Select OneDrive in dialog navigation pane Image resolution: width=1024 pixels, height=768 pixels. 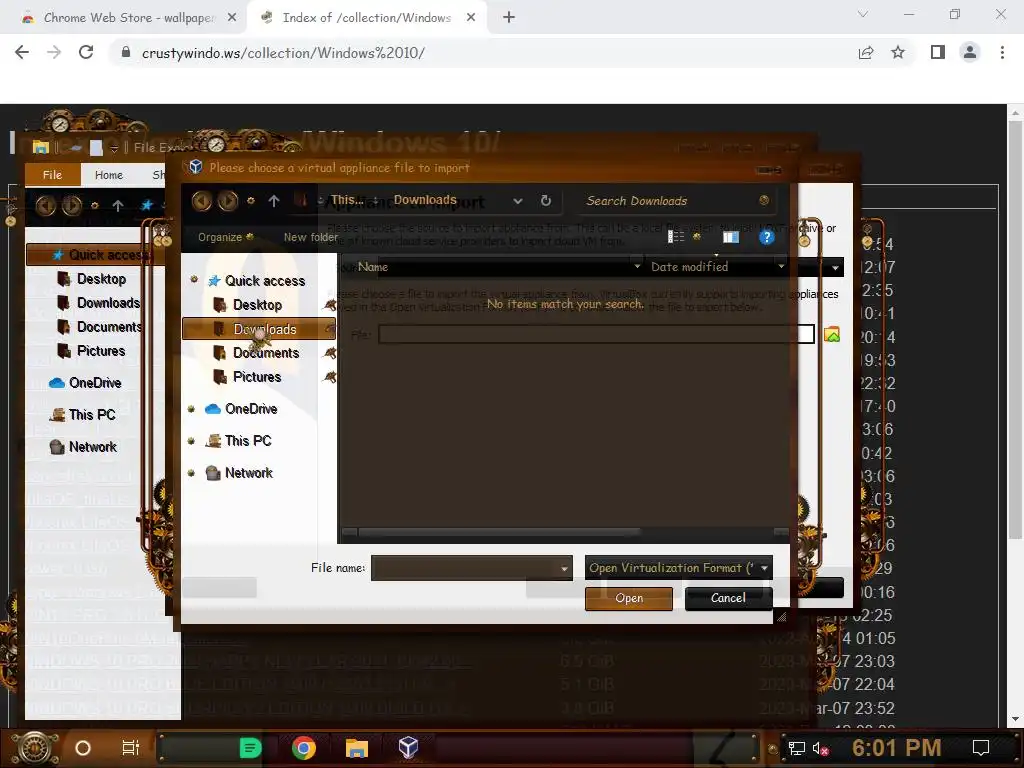click(251, 409)
